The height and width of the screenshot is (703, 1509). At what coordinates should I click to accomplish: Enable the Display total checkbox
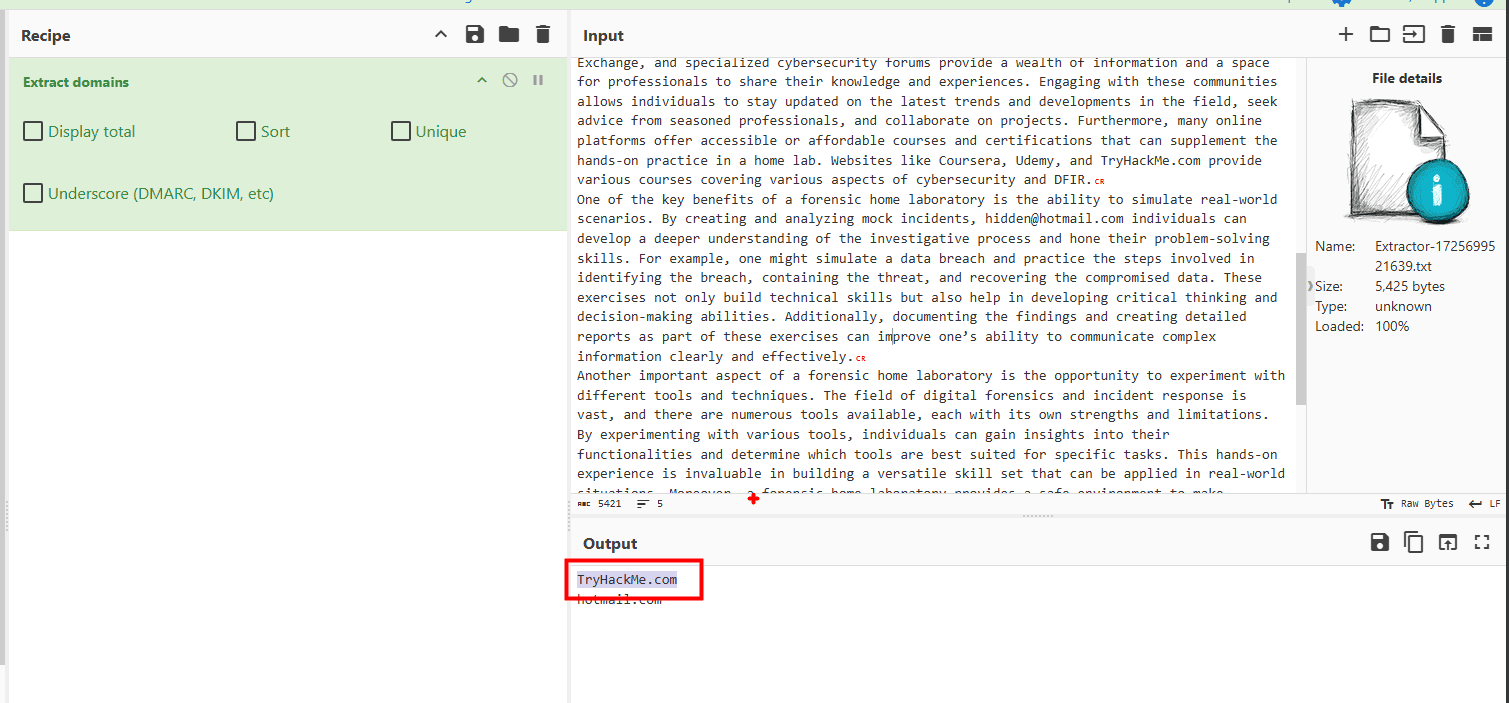point(33,131)
